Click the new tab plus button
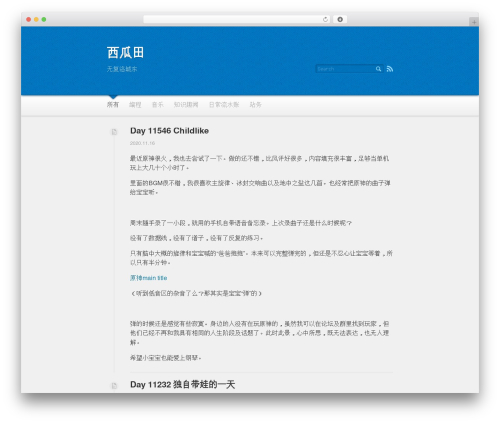Screen dimensions: 500x423 (474, 22)
